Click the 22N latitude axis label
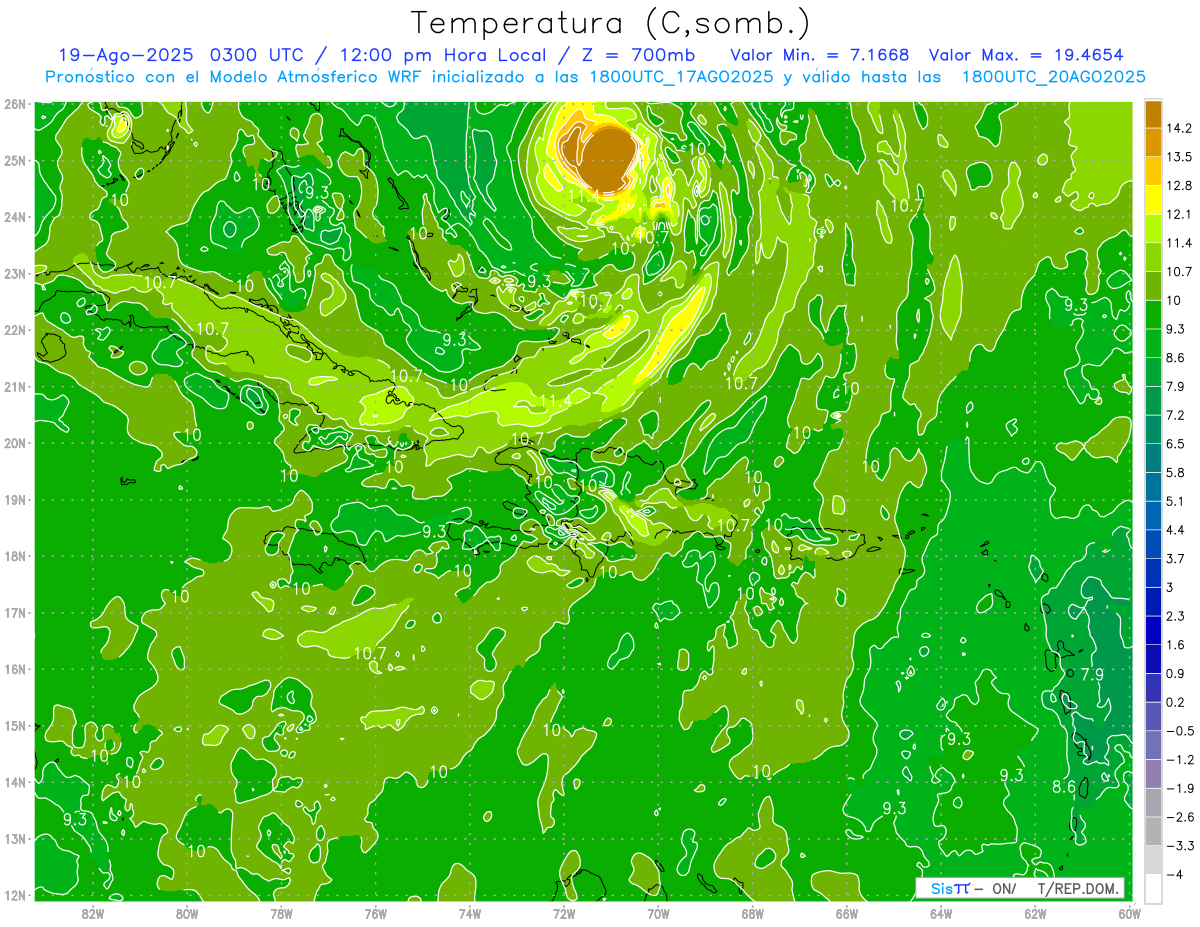The image size is (1200, 927). [14, 330]
